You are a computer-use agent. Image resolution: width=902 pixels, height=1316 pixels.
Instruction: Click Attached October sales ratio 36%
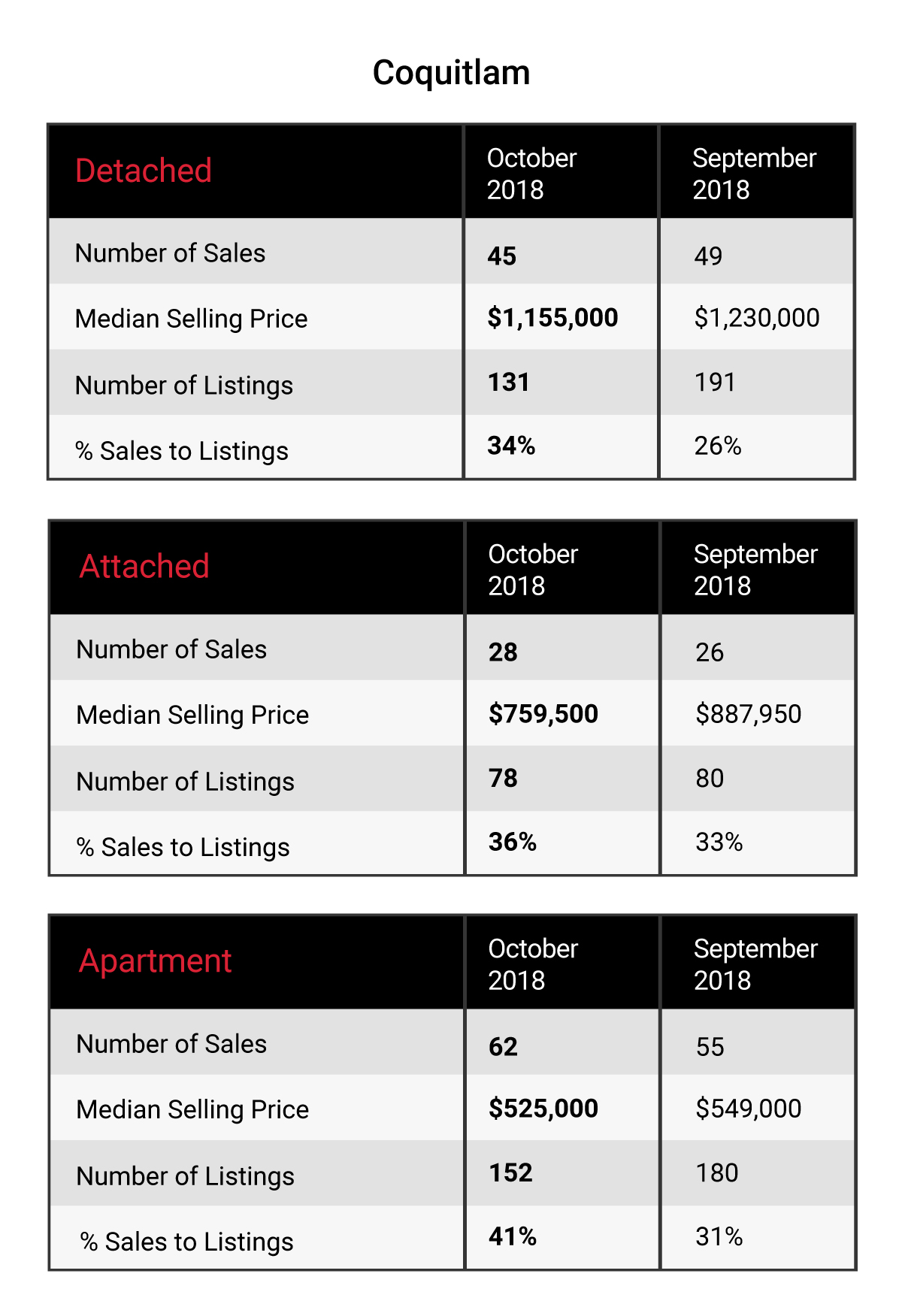tap(513, 842)
